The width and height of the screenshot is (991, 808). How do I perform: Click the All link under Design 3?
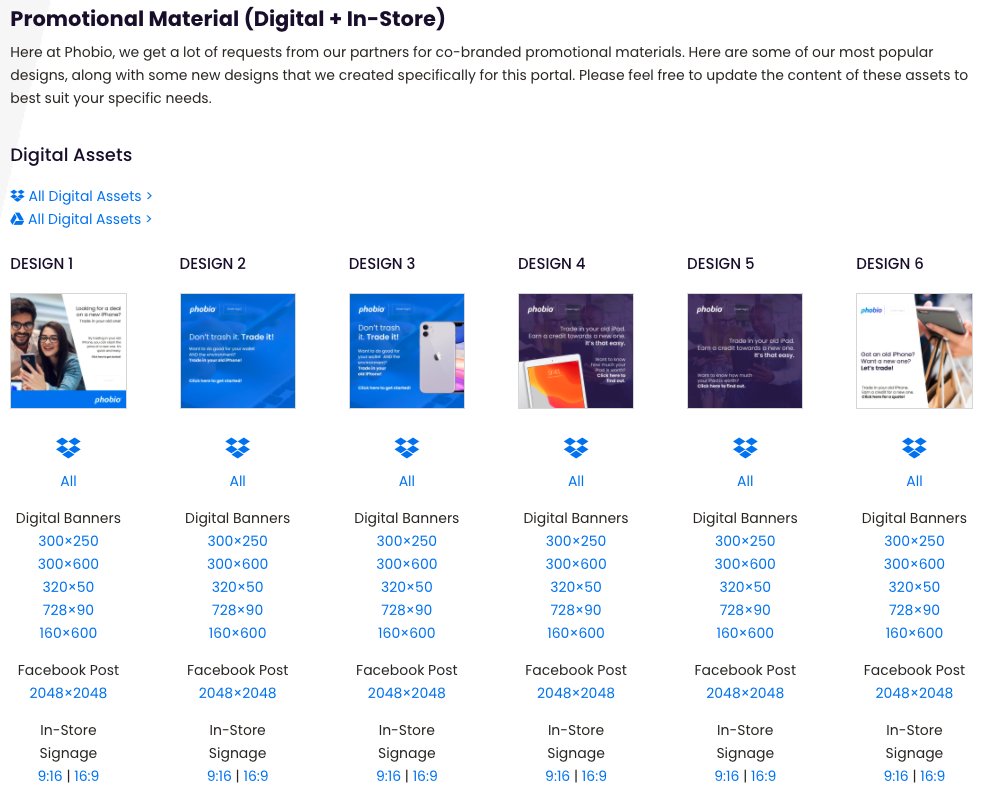point(406,481)
